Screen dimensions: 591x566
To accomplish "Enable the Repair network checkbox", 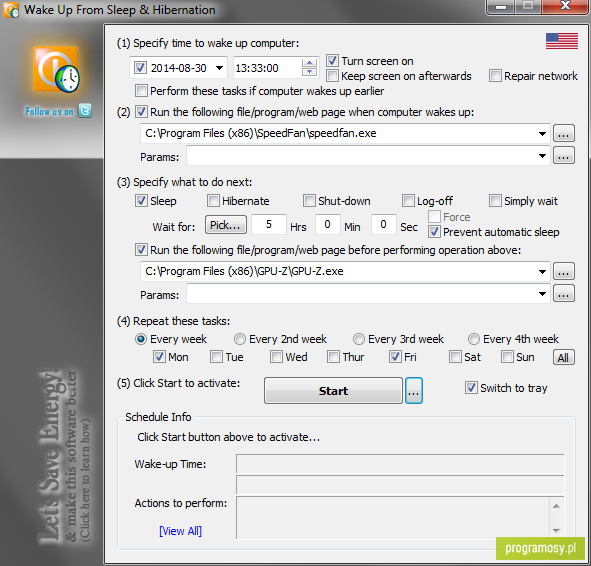I will pos(495,75).
